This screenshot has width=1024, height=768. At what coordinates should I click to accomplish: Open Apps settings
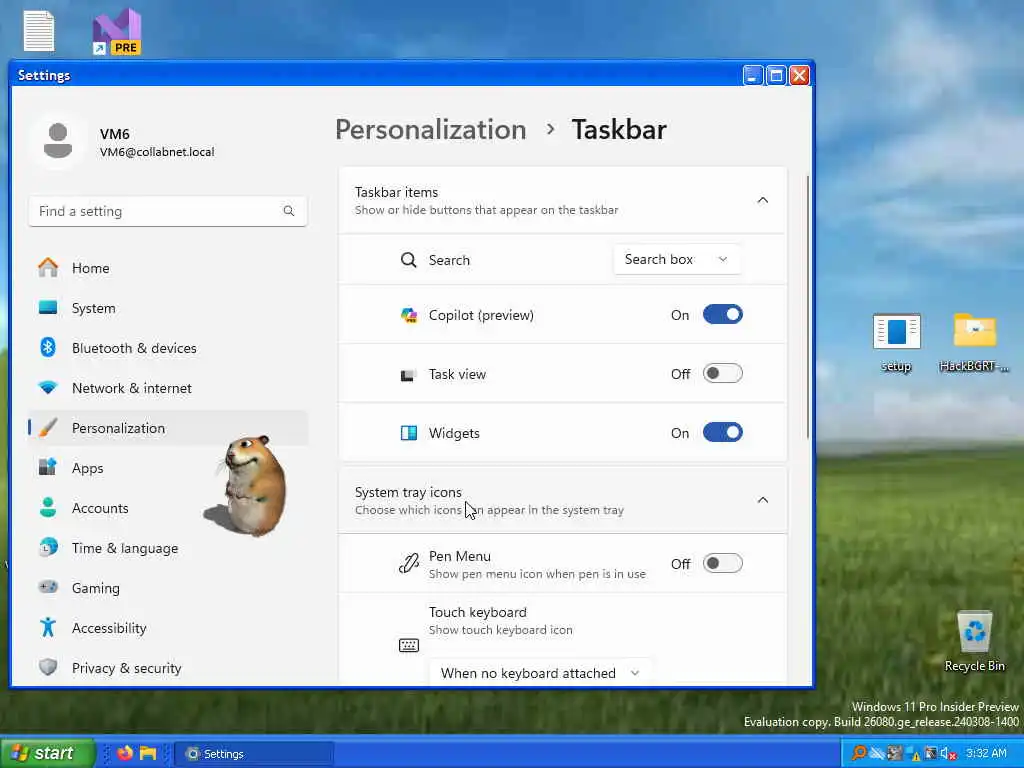pos(168,468)
